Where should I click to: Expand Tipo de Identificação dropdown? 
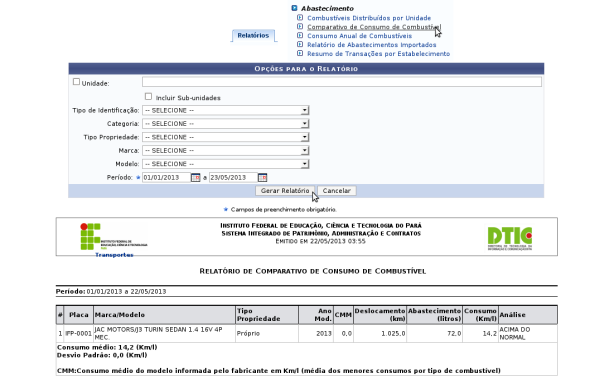pos(226,110)
